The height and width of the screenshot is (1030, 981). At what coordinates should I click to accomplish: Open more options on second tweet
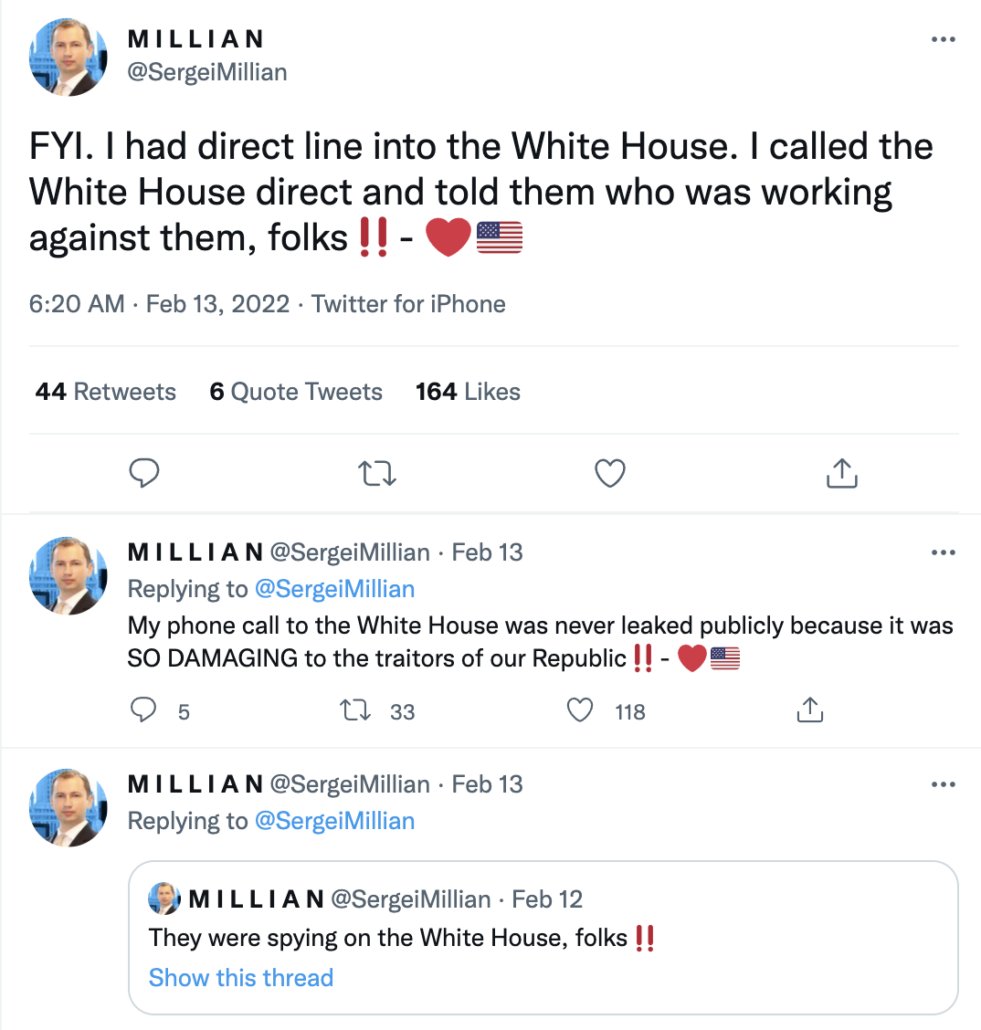(x=943, y=552)
